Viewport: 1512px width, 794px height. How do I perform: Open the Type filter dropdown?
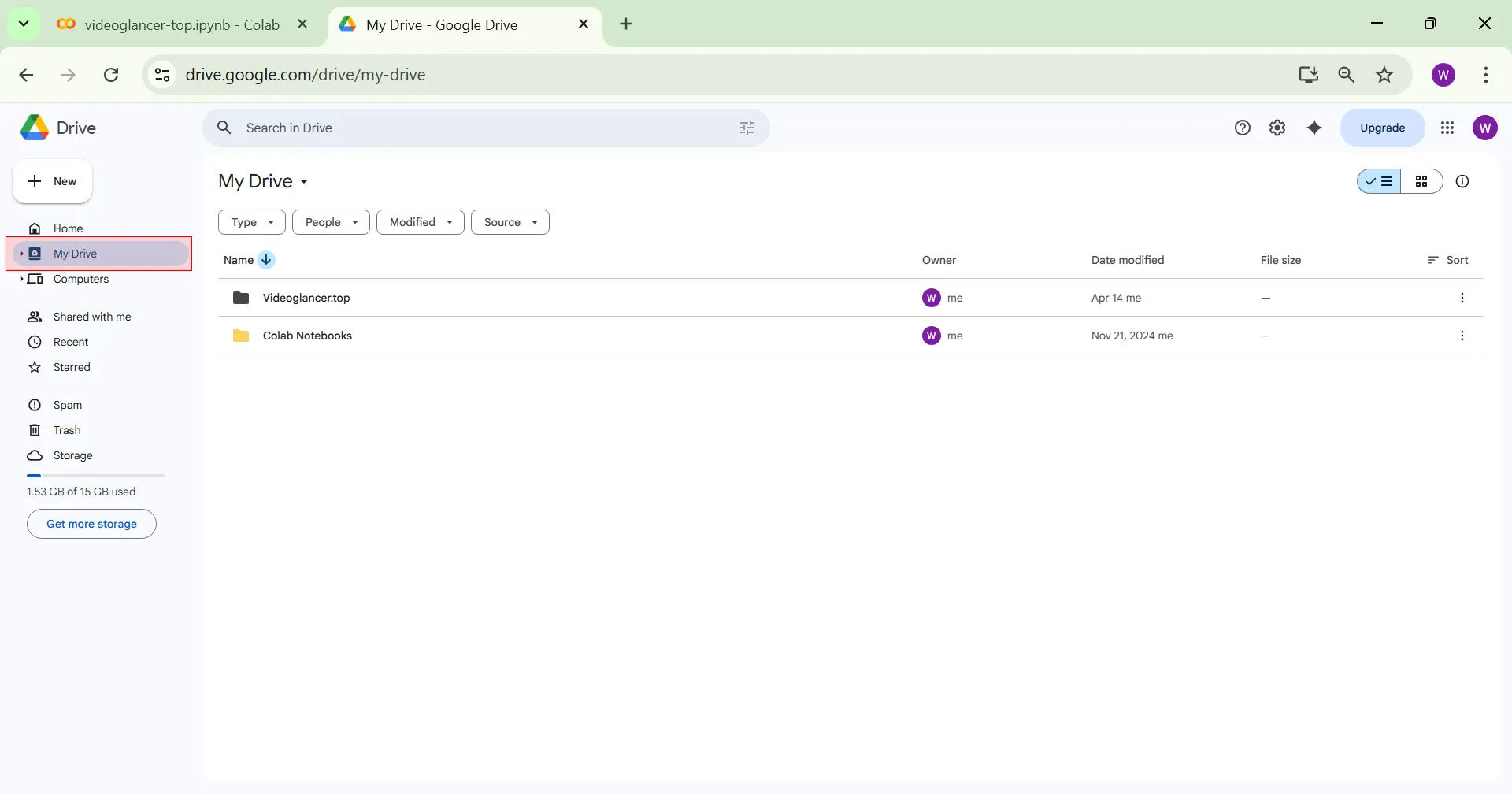pyautogui.click(x=252, y=222)
